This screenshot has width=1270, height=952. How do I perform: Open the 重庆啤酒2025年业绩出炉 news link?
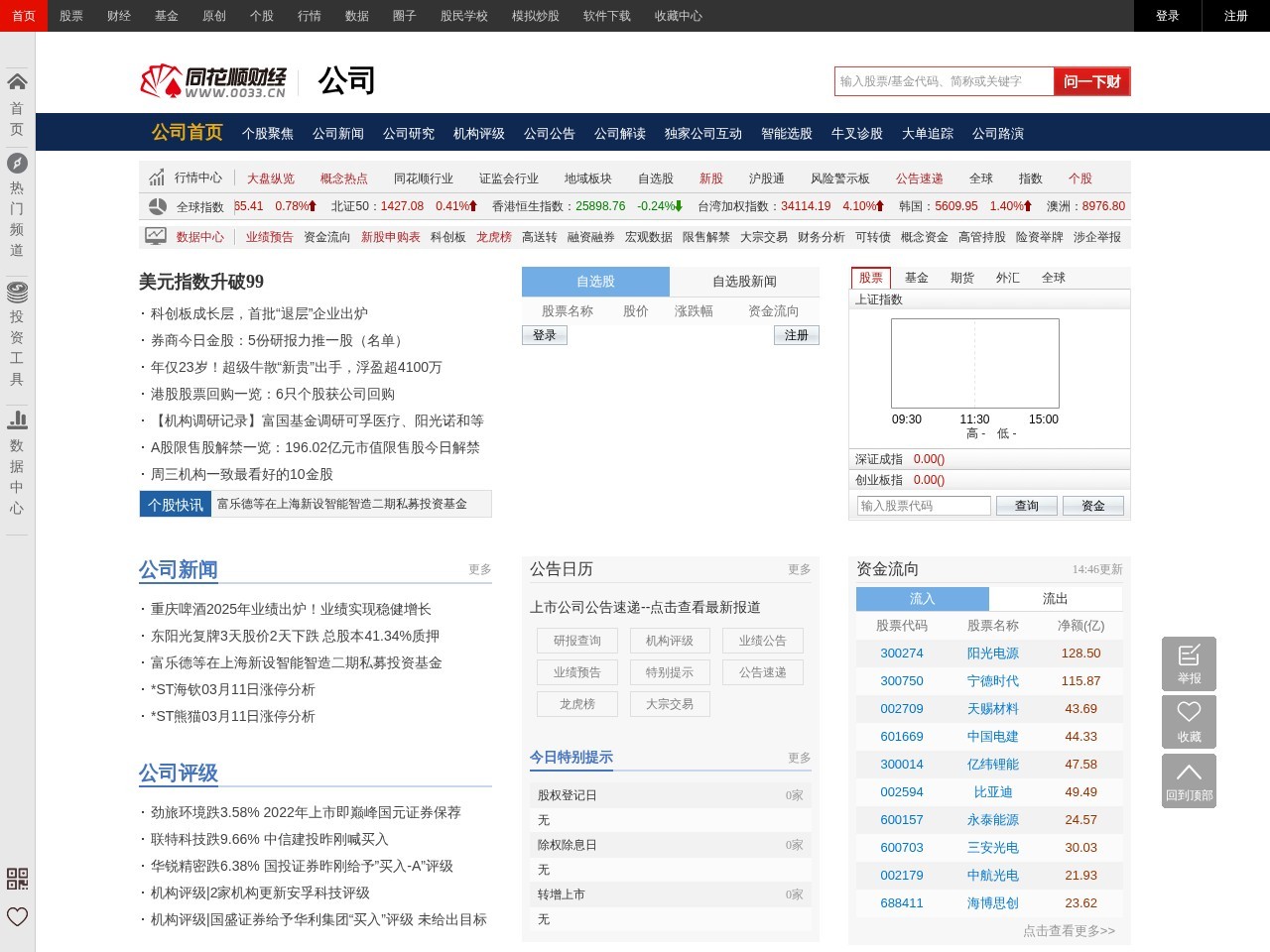(x=291, y=609)
